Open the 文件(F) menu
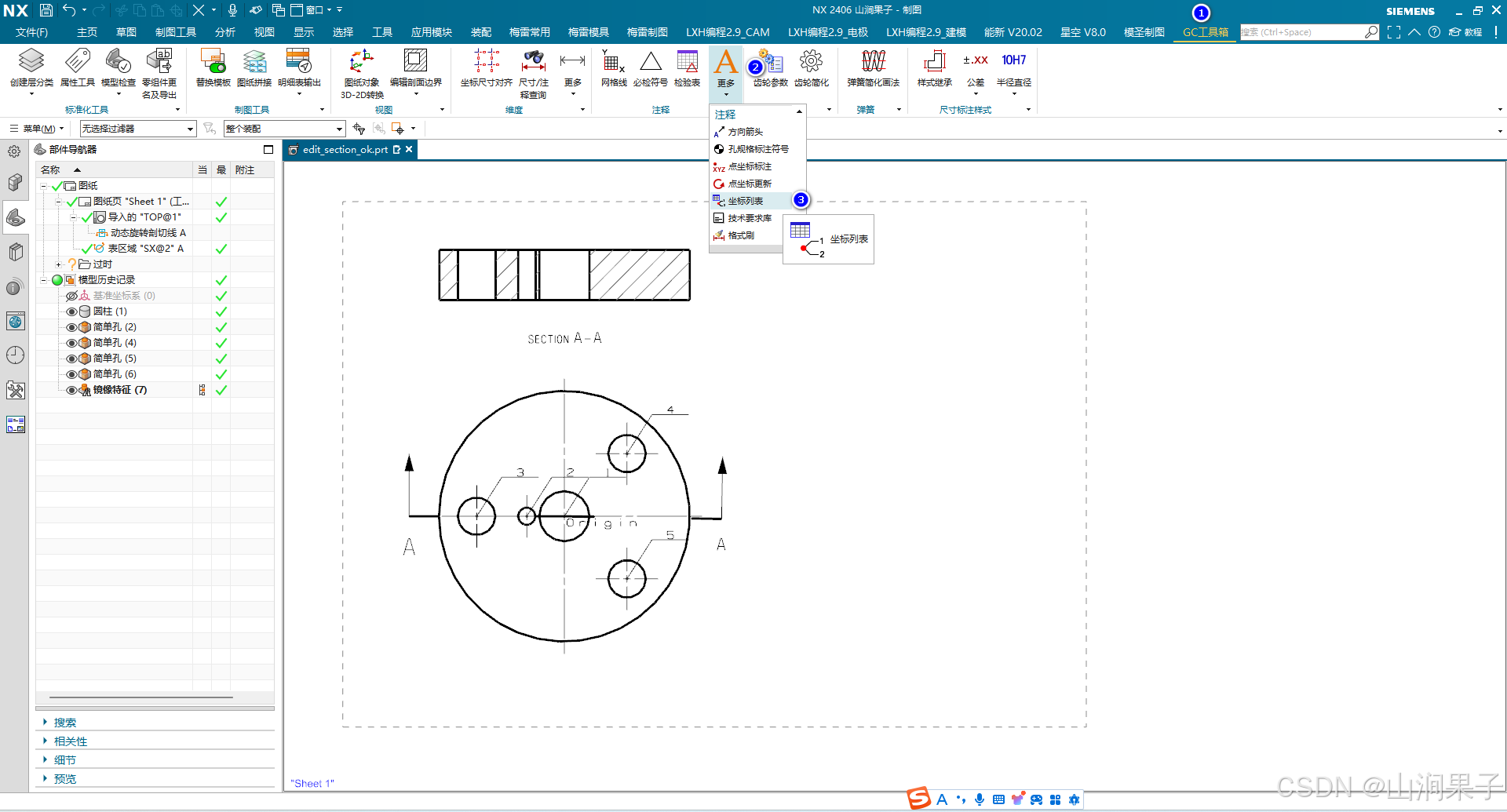The width and height of the screenshot is (1507, 812). [31, 32]
